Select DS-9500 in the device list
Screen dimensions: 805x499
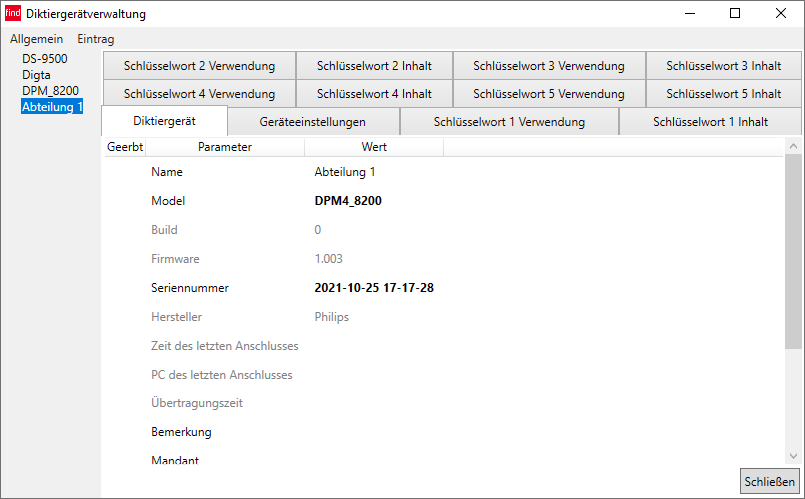tap(45, 59)
